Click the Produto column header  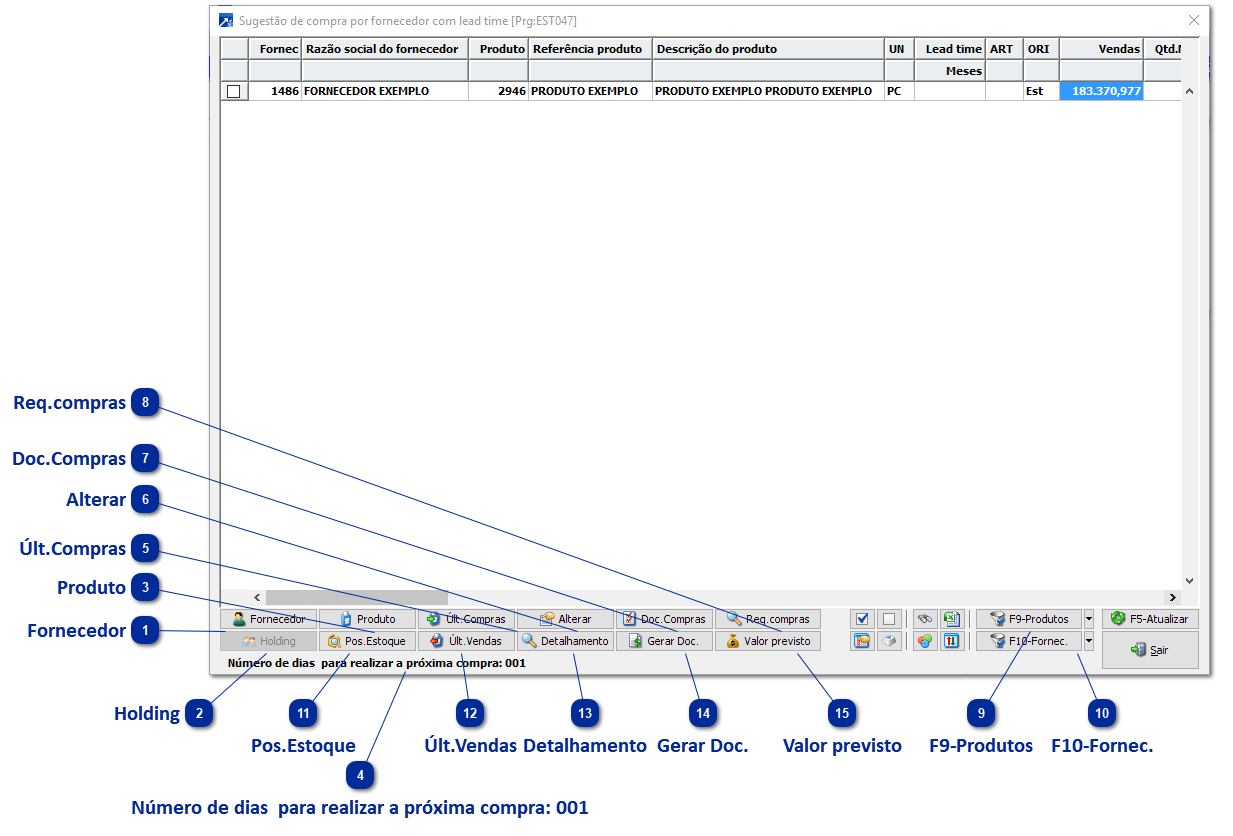498,49
